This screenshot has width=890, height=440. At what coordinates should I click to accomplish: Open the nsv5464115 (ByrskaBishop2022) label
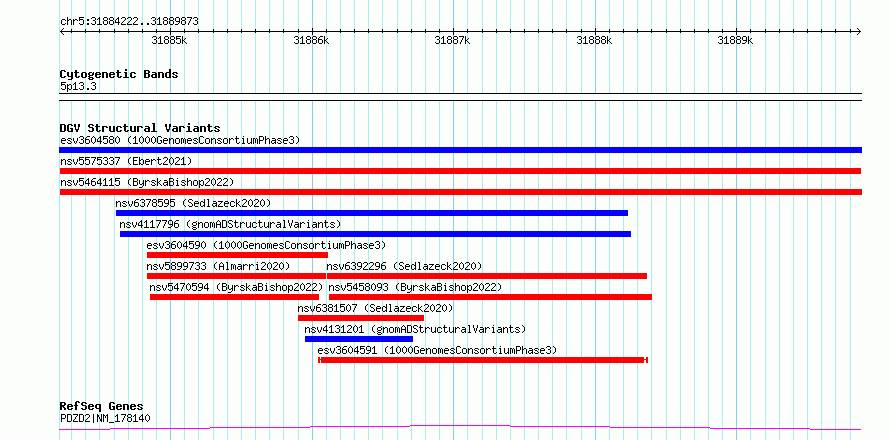coord(147,182)
